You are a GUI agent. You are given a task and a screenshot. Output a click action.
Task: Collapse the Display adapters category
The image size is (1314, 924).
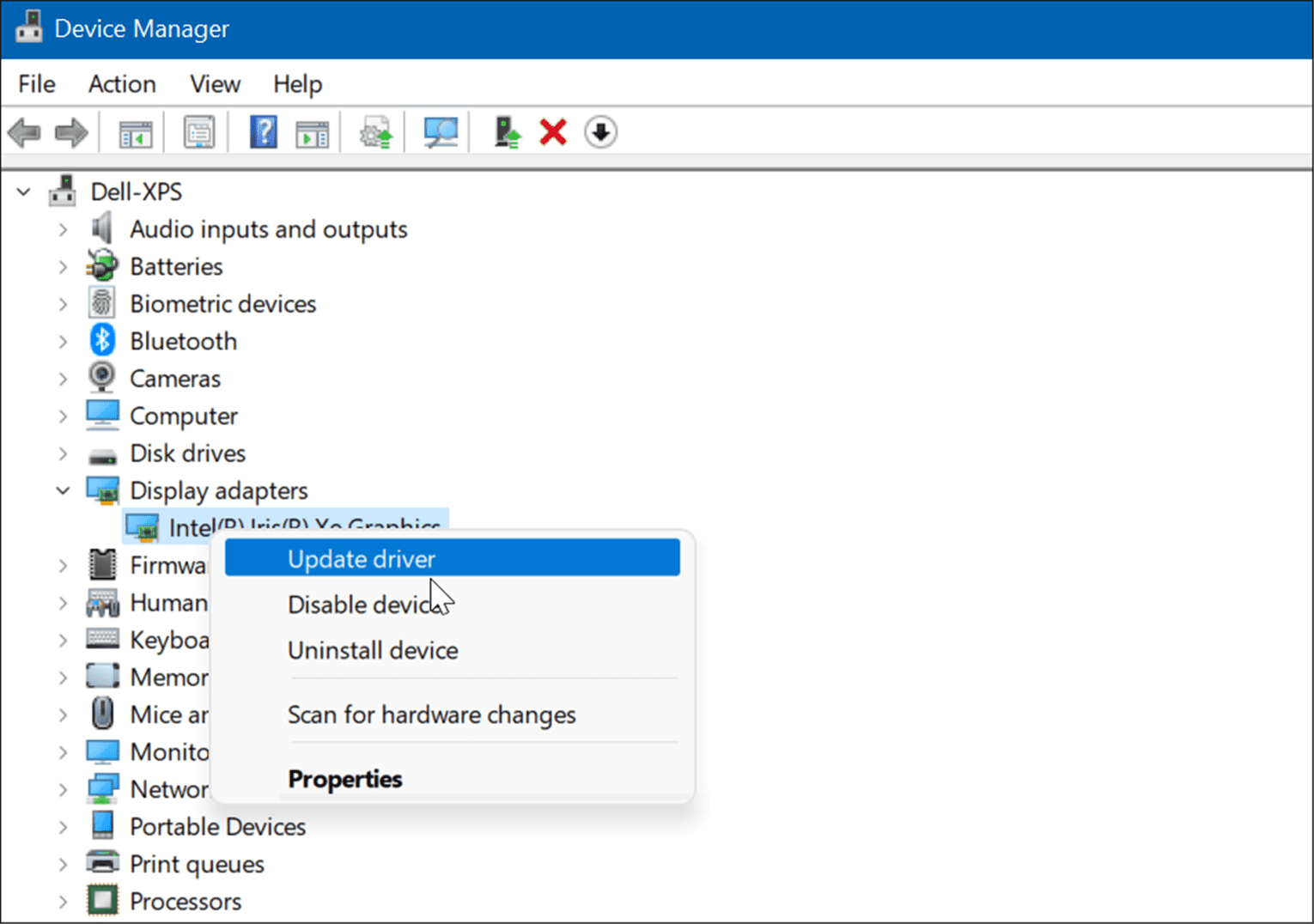click(x=64, y=490)
